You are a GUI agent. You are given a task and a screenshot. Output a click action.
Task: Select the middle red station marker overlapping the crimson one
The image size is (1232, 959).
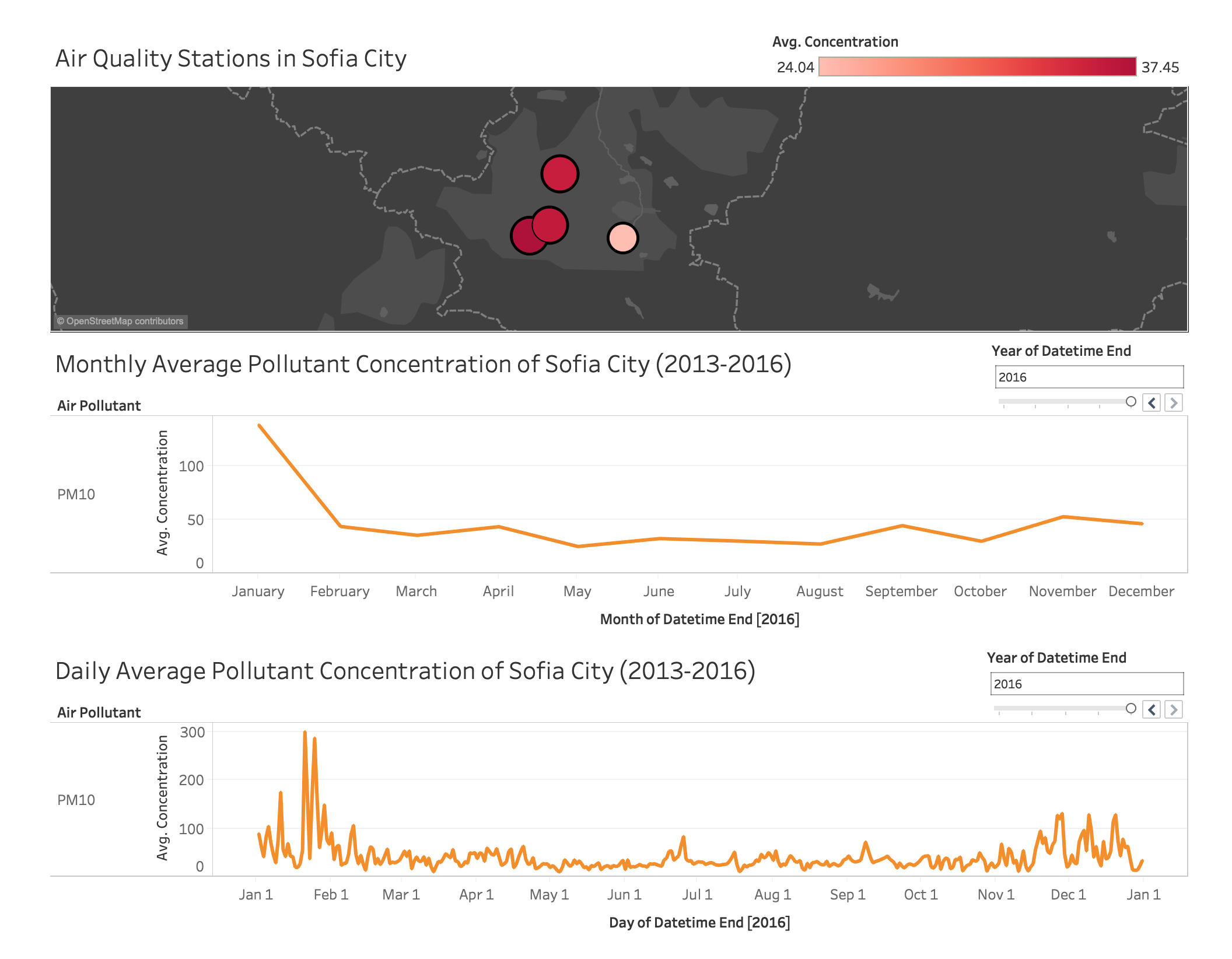click(x=550, y=225)
